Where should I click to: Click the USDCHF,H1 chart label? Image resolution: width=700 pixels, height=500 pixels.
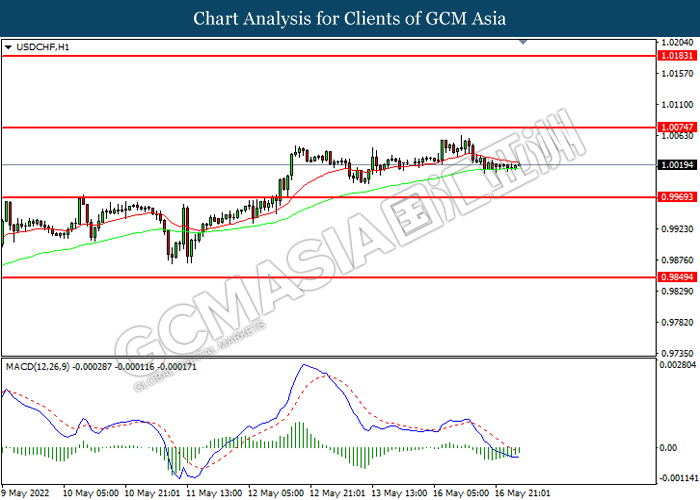tap(42, 47)
